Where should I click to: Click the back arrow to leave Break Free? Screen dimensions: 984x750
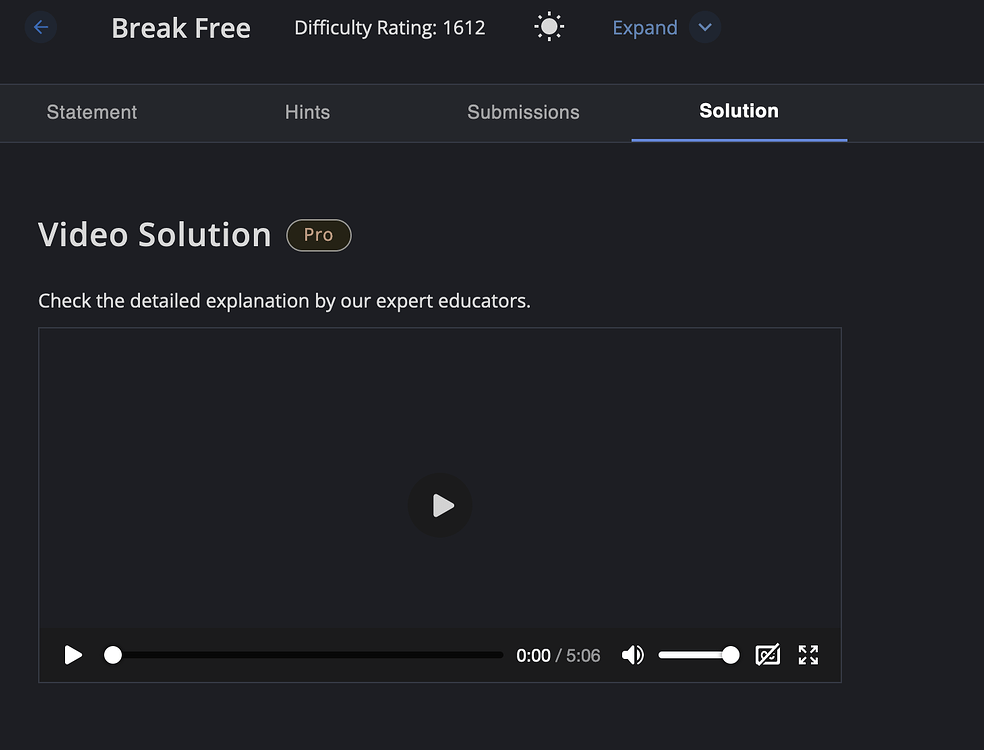(x=40, y=27)
